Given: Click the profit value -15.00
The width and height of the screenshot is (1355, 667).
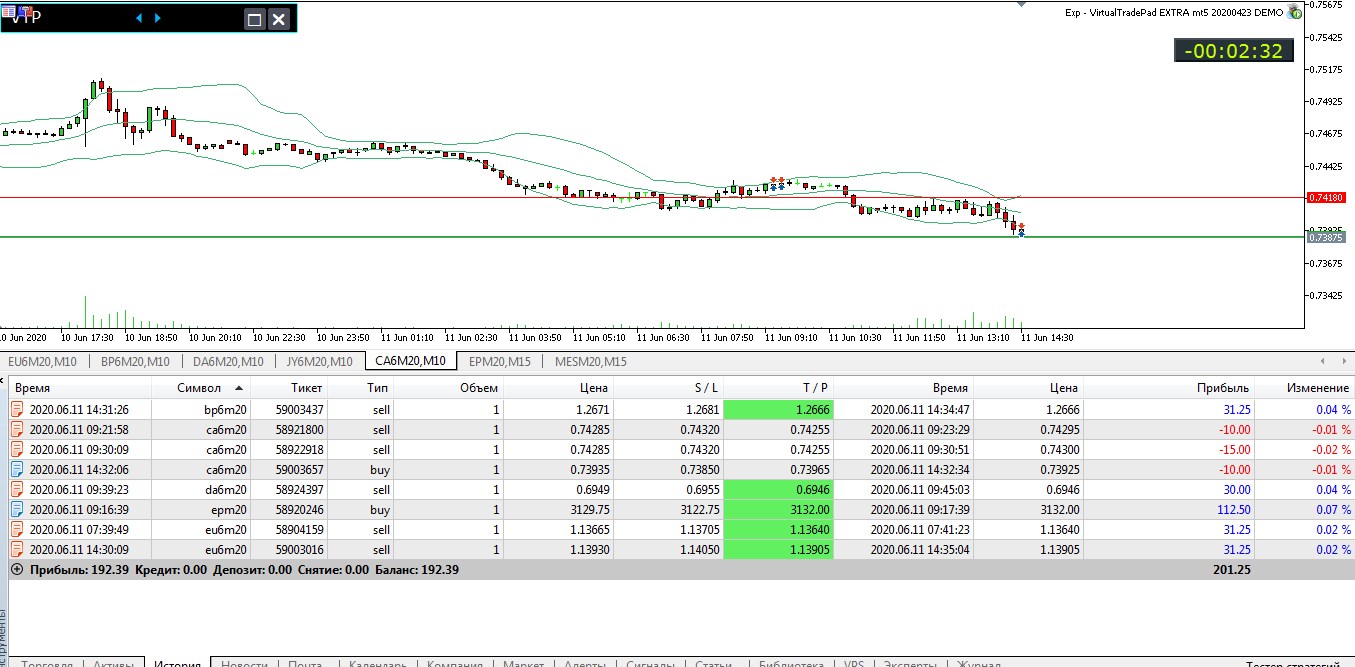Looking at the screenshot, I should pos(1234,449).
